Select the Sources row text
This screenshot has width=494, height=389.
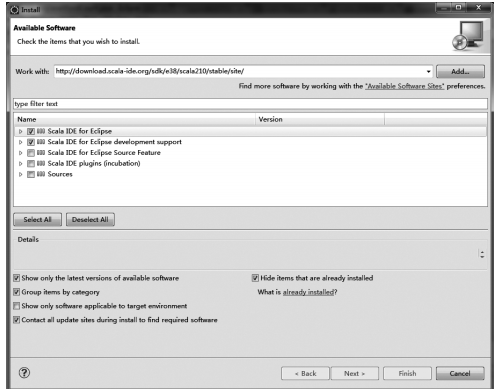click(x=60, y=174)
